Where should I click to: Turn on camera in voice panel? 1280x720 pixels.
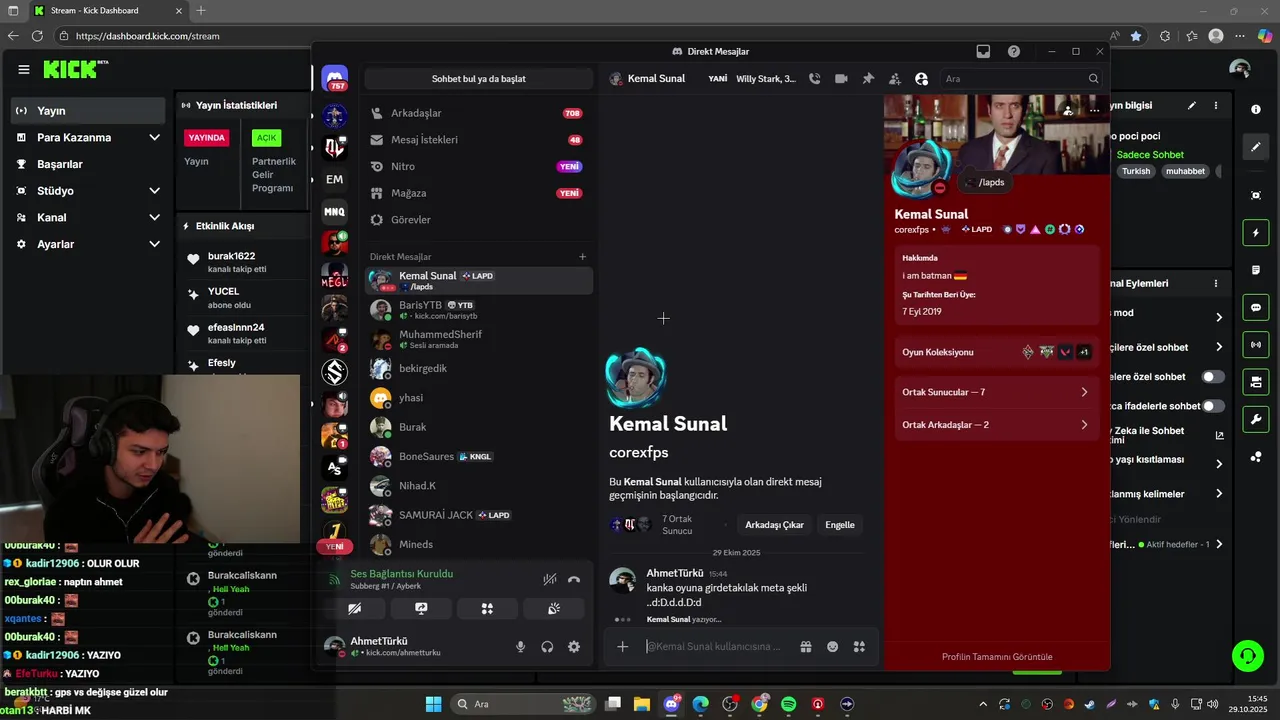[354, 608]
